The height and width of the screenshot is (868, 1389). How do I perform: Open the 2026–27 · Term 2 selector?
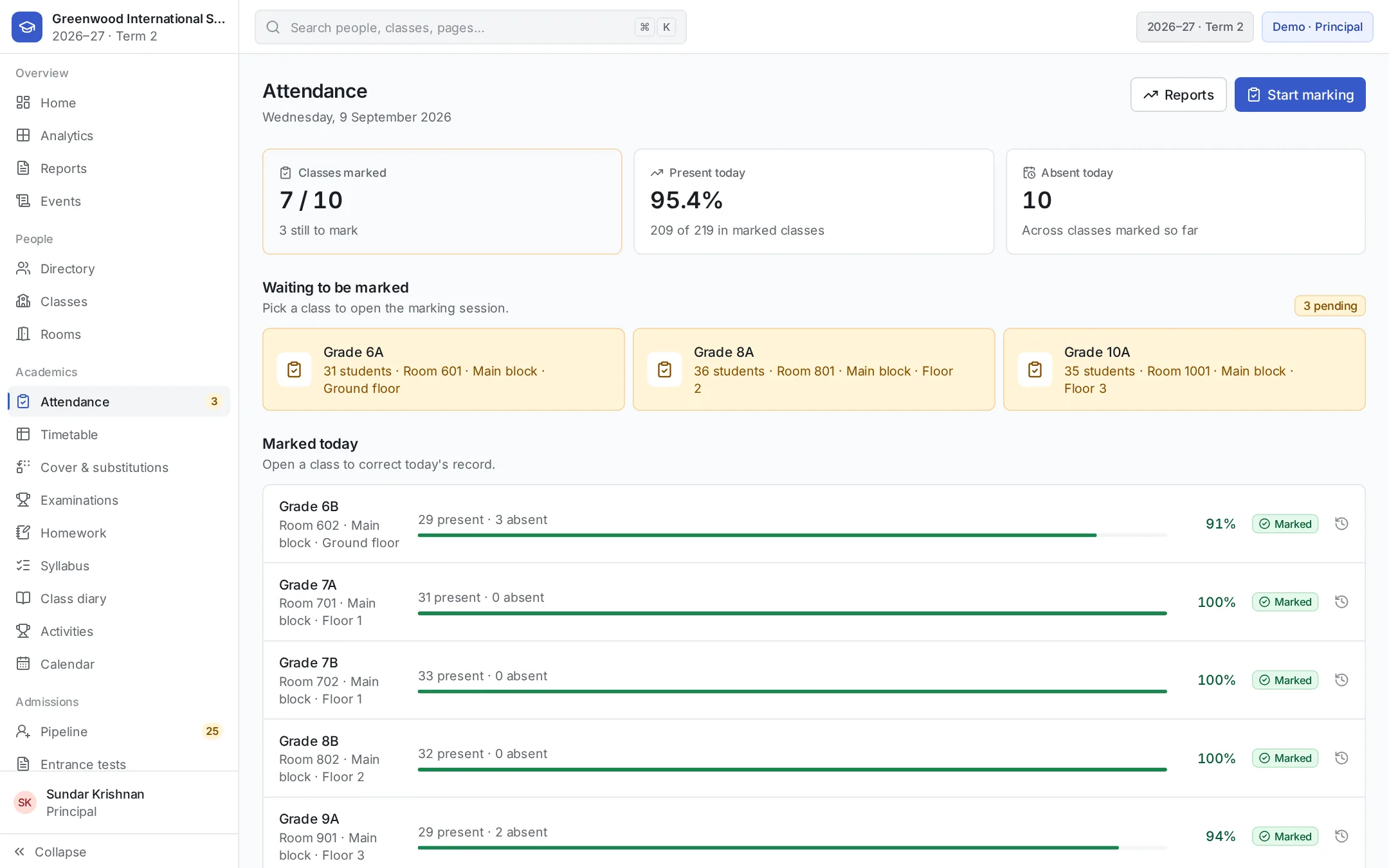(1195, 27)
